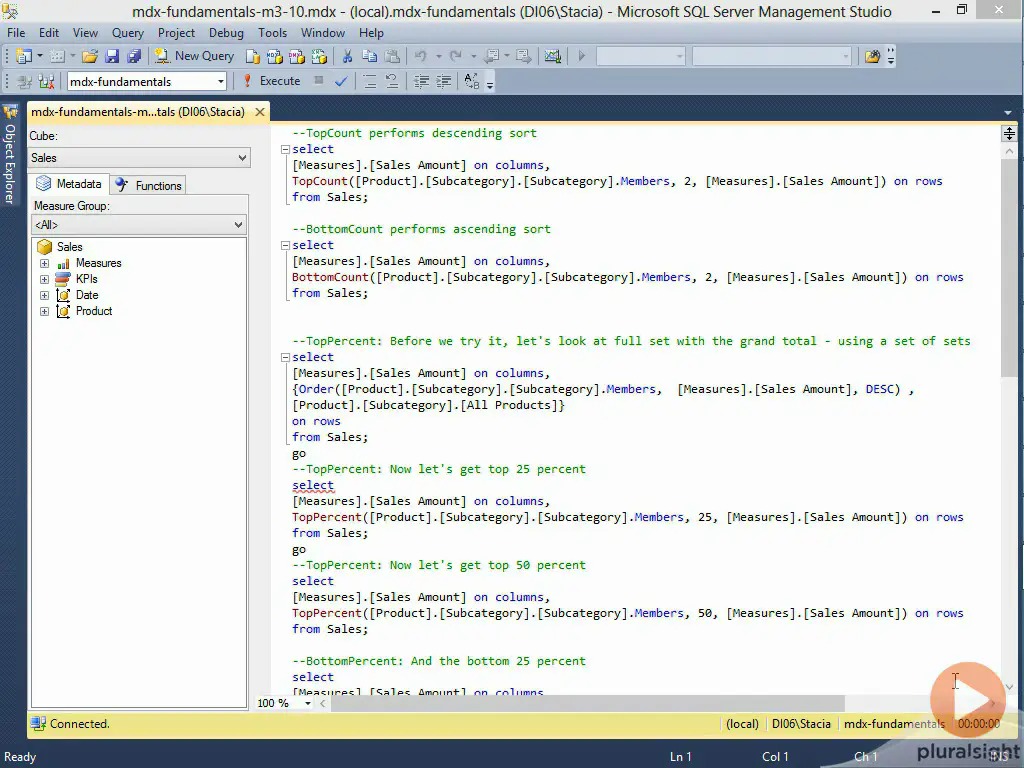Toggle the outline box beside the Order query select

tap(284, 357)
